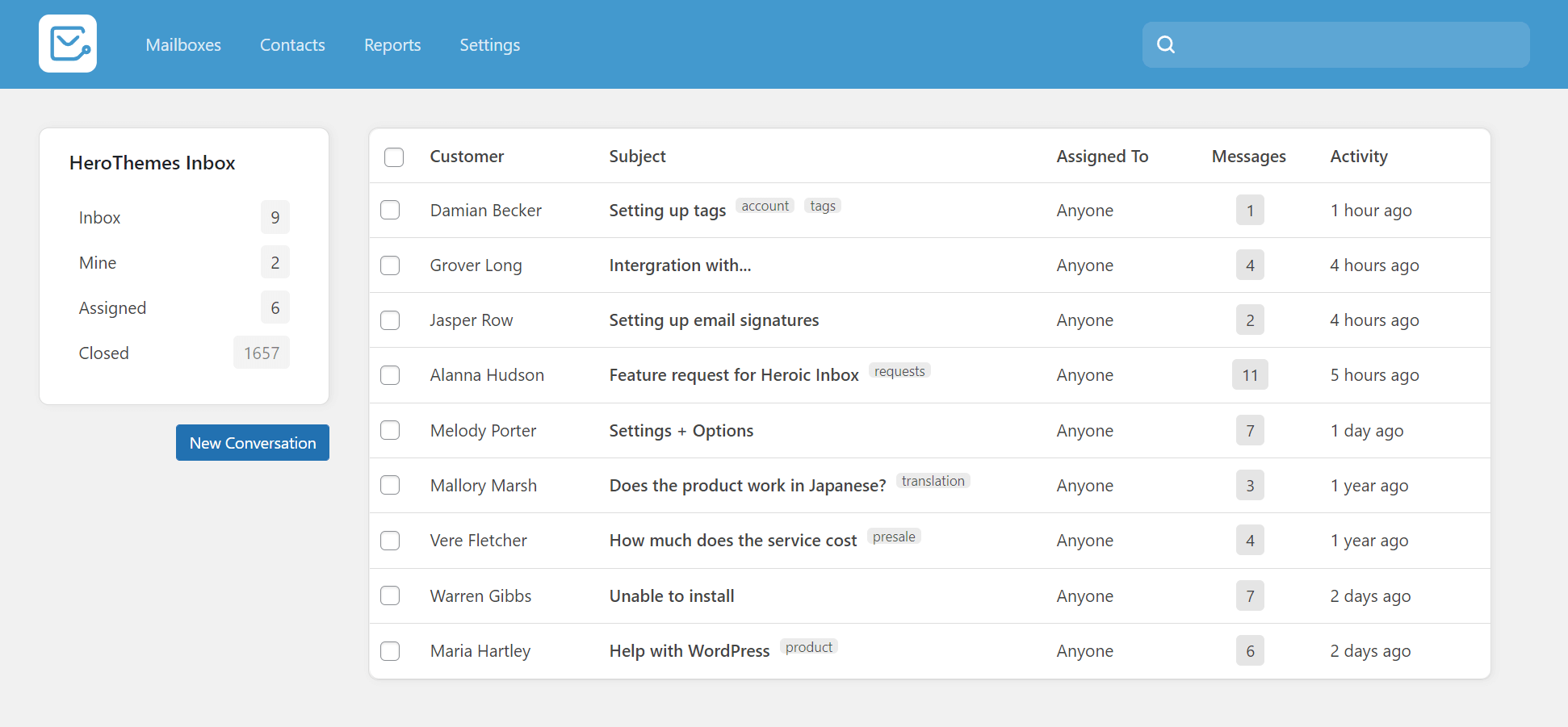Viewport: 1568px width, 727px height.
Task: Open the Mailboxes menu
Action: 182,44
